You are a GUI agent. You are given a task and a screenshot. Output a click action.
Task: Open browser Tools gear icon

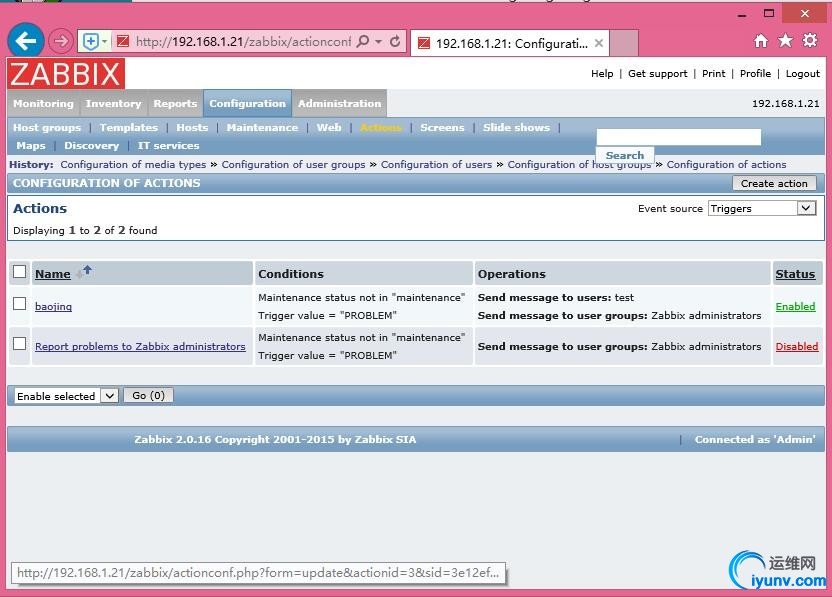pyautogui.click(x=810, y=40)
